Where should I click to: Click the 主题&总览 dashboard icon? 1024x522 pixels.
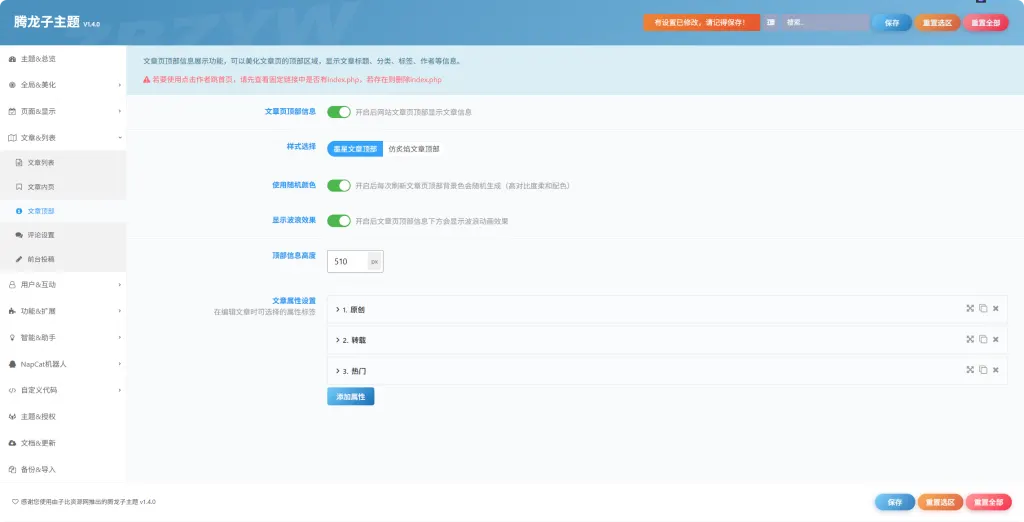tap(12, 59)
